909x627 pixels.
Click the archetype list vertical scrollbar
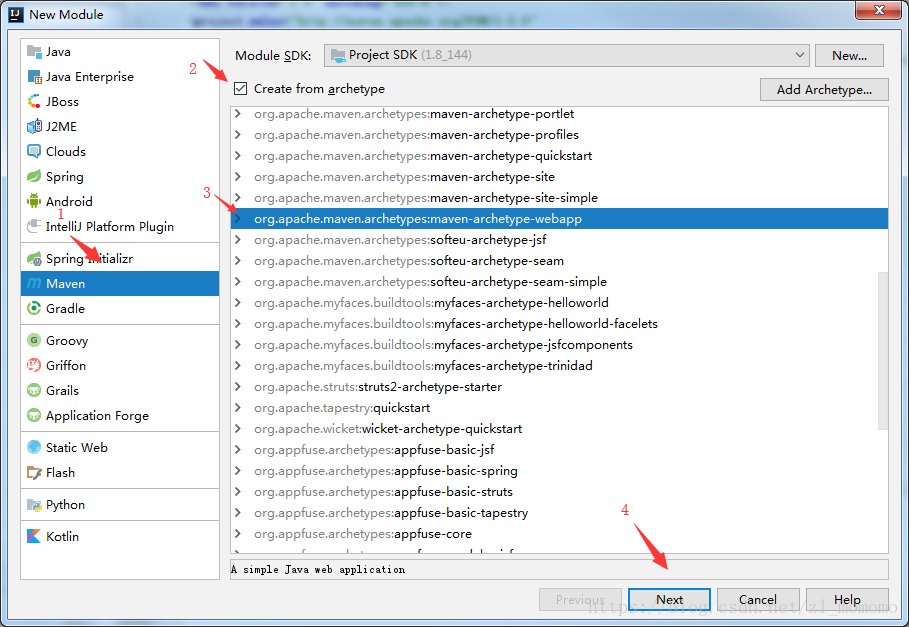click(883, 351)
